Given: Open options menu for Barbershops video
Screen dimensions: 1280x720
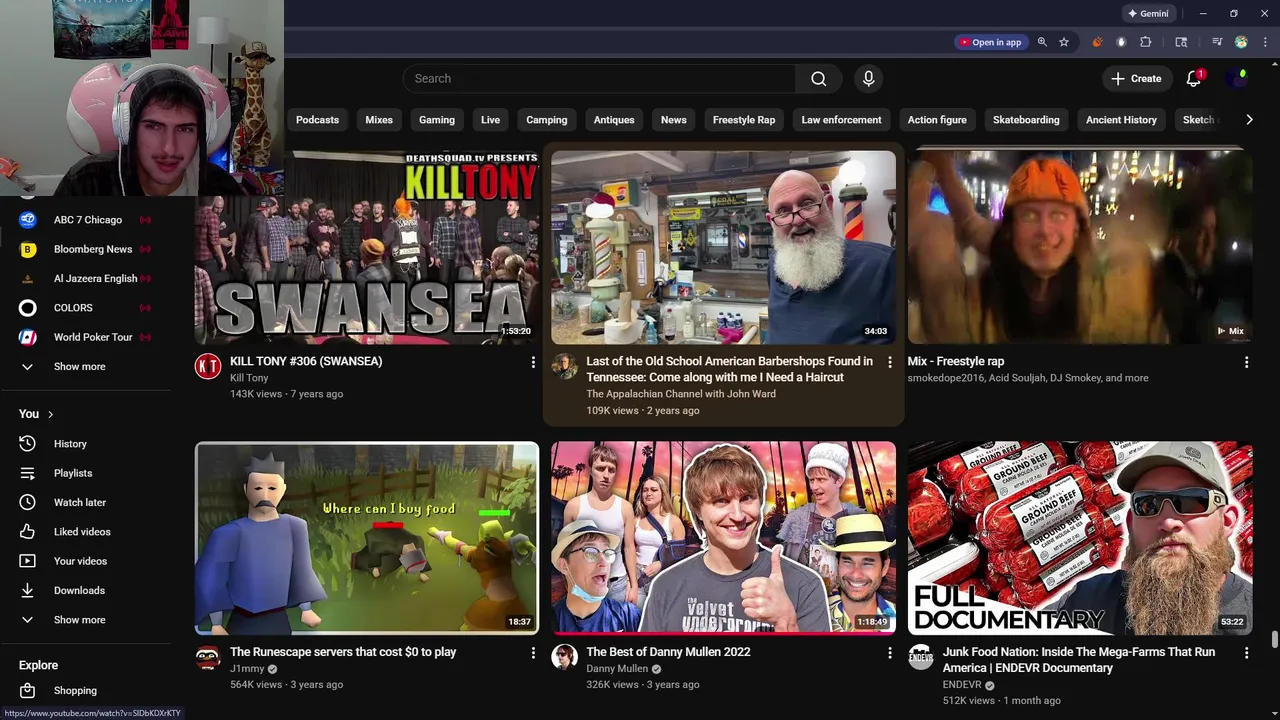Looking at the screenshot, I should (890, 362).
